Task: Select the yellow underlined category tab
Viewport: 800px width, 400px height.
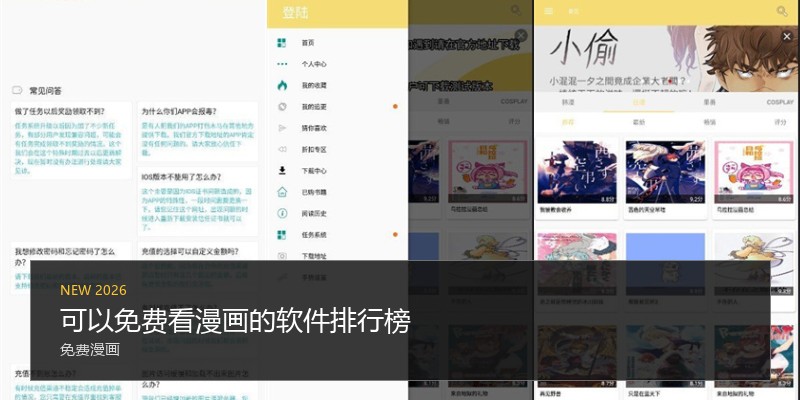Action: tap(639, 102)
